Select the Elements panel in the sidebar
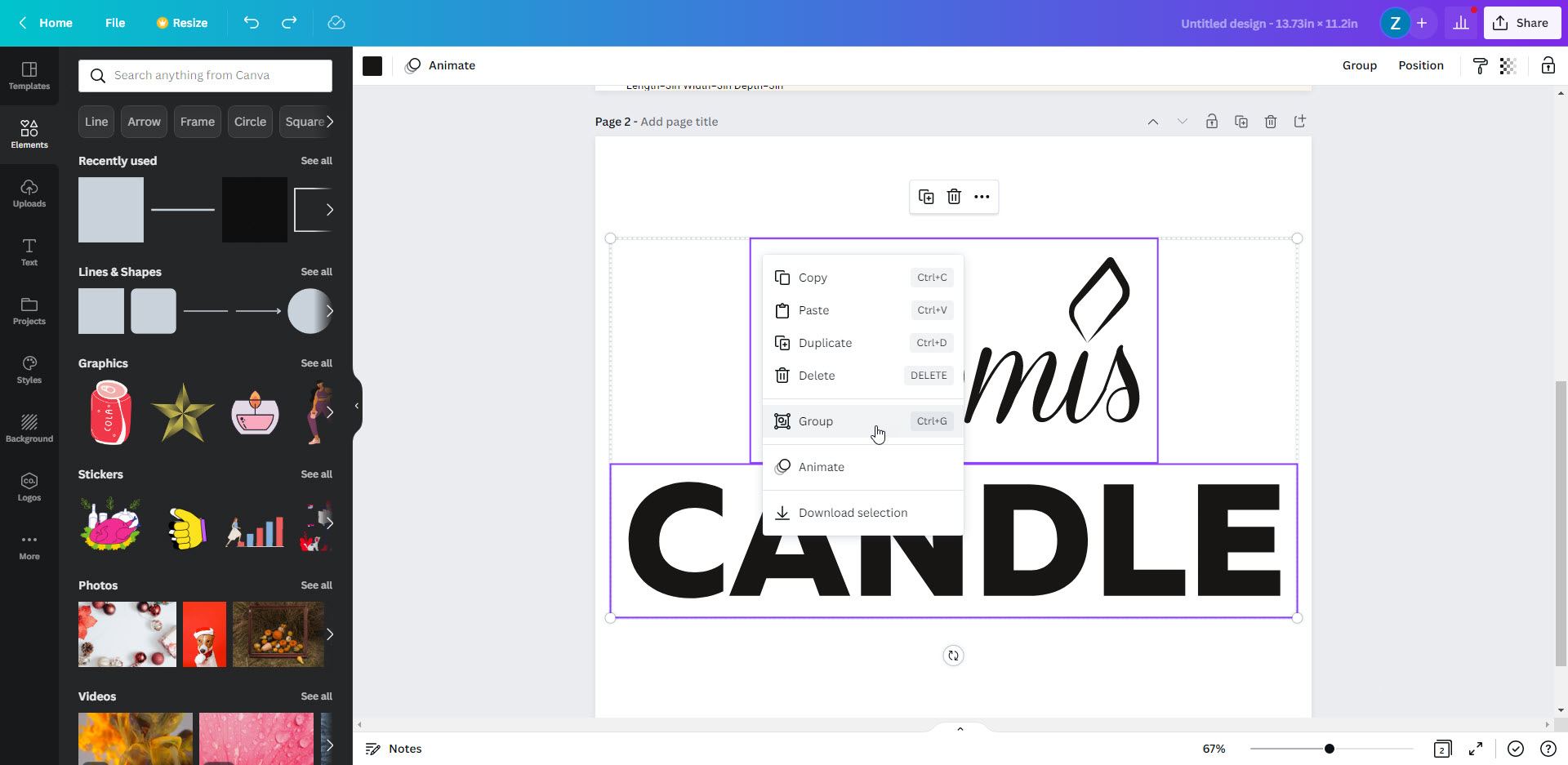1568x765 pixels. (x=29, y=133)
